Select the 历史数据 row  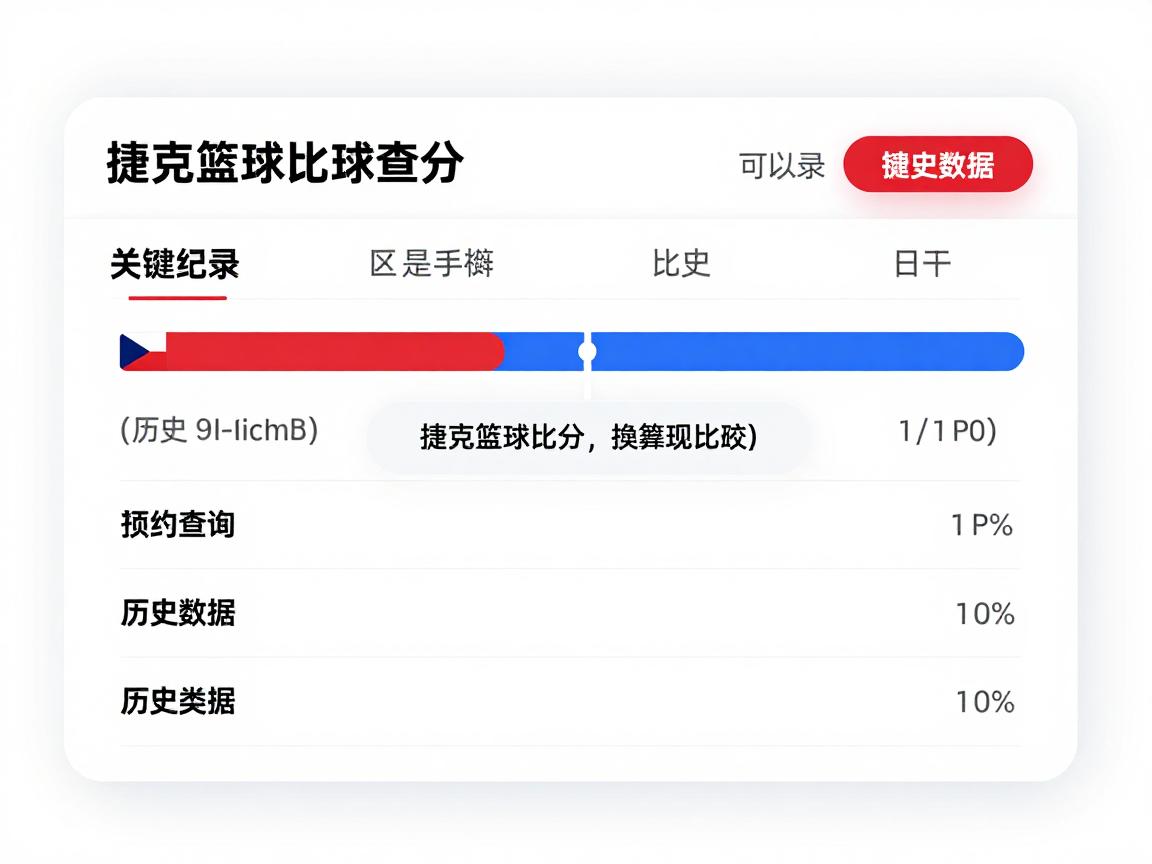pos(179,612)
